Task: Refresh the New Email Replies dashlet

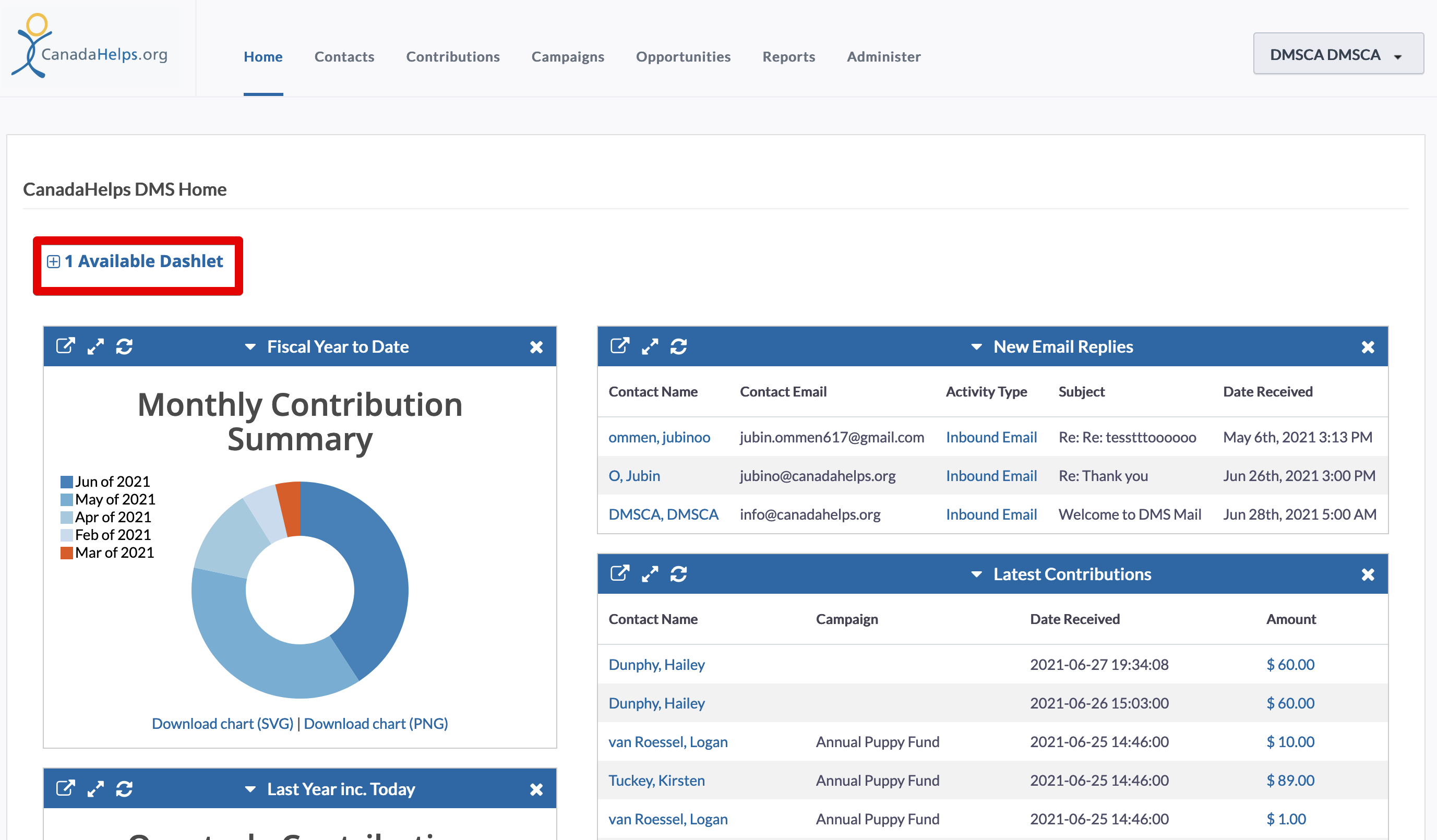Action: [678, 346]
